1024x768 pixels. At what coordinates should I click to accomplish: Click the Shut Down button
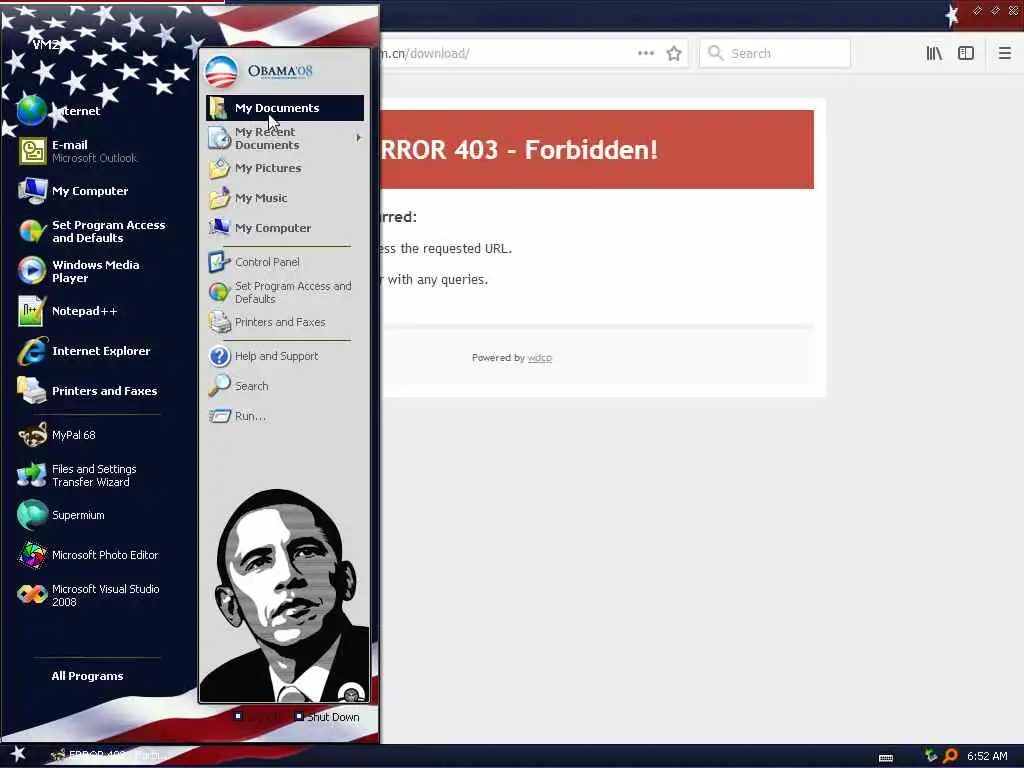(x=327, y=717)
